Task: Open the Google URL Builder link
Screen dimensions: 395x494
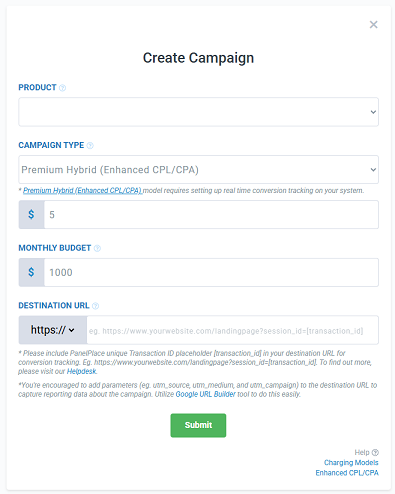Action: click(x=205, y=394)
